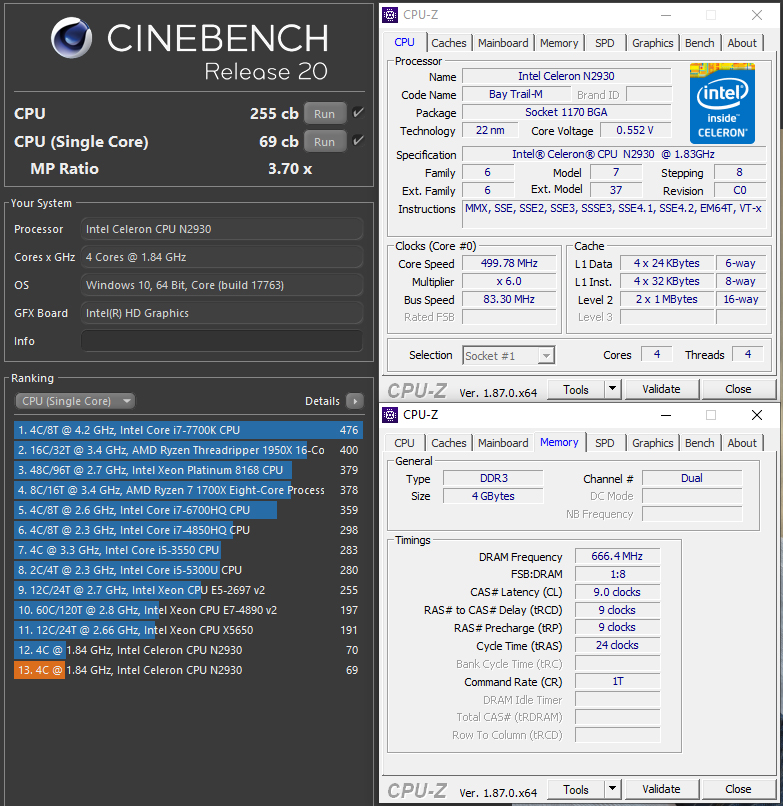This screenshot has width=783, height=806.
Task: Select About tab in bottom CPU-Z window
Action: coord(742,443)
